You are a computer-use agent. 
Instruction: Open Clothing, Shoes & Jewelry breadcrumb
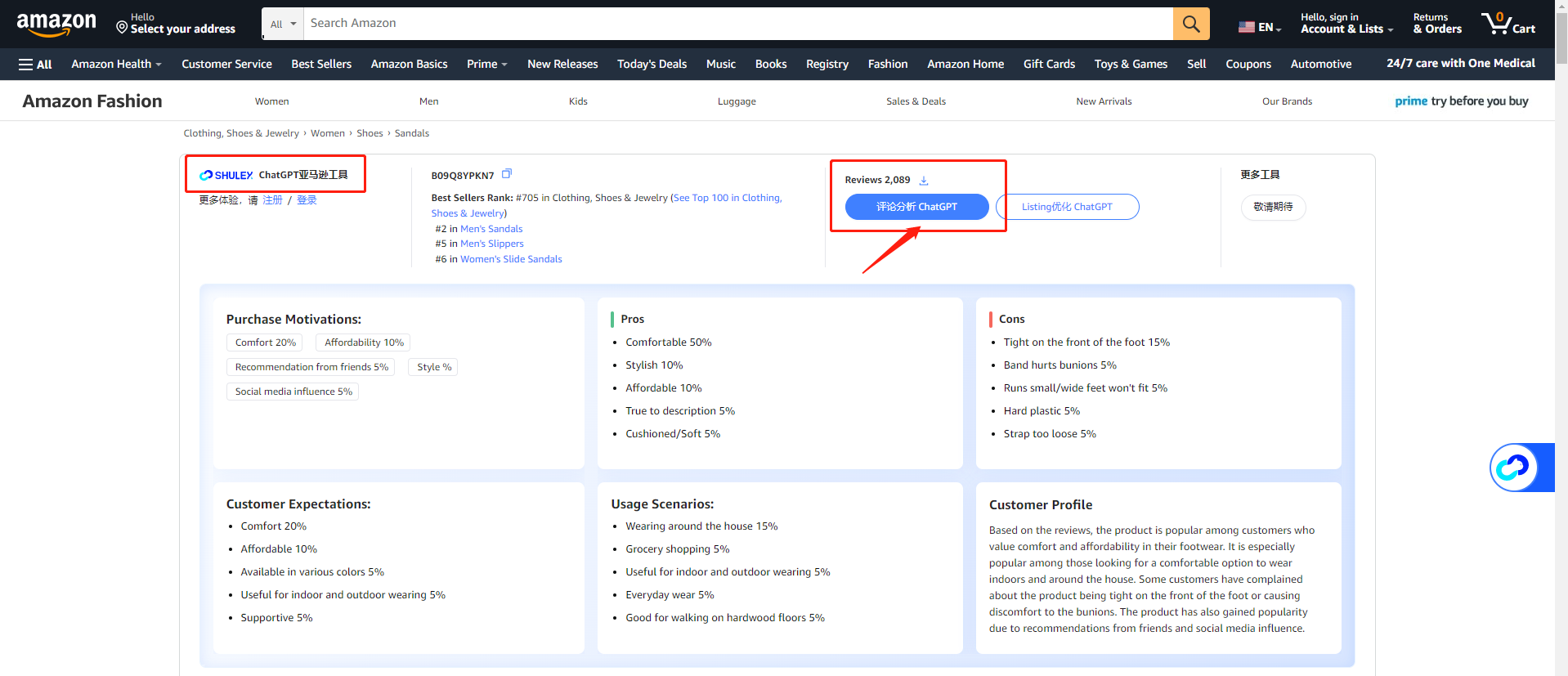point(241,133)
